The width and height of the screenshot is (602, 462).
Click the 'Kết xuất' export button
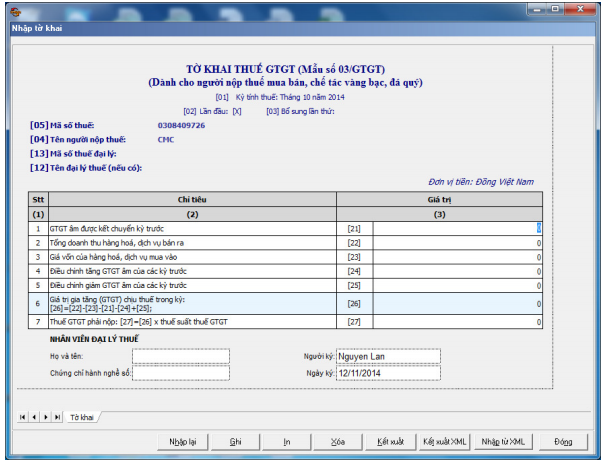(390, 440)
